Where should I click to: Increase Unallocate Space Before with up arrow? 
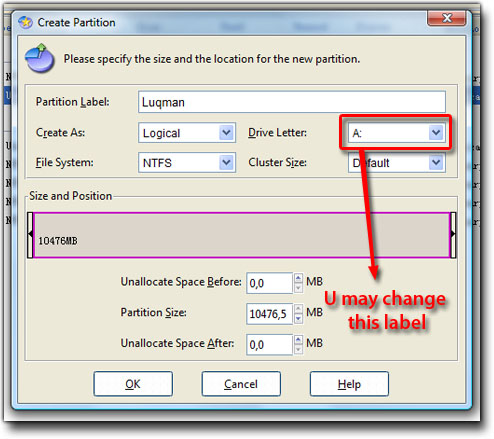tap(298, 278)
